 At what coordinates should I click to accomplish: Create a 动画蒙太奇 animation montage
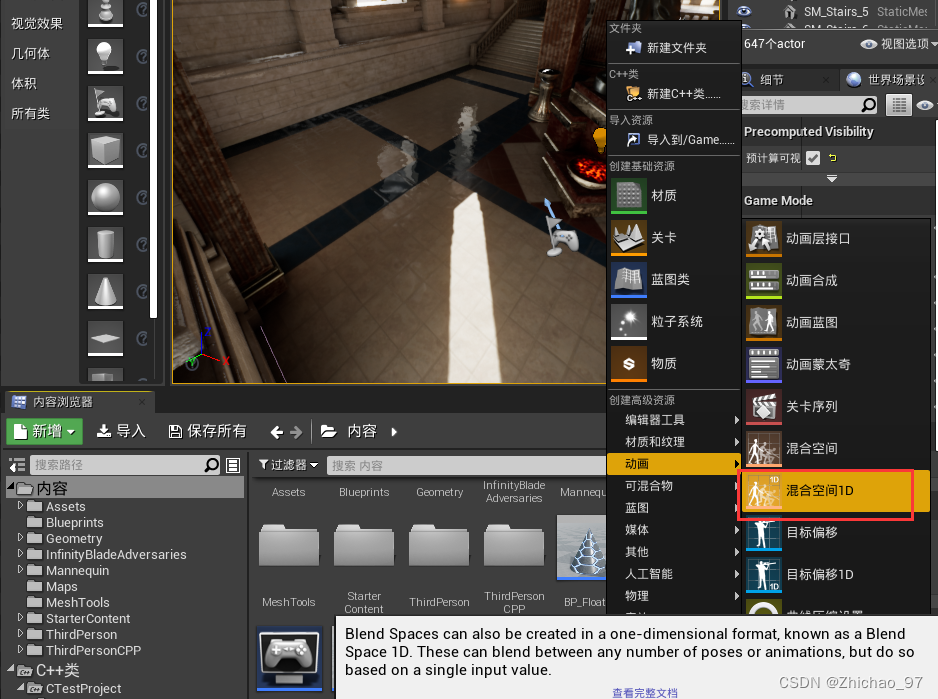(x=835, y=364)
